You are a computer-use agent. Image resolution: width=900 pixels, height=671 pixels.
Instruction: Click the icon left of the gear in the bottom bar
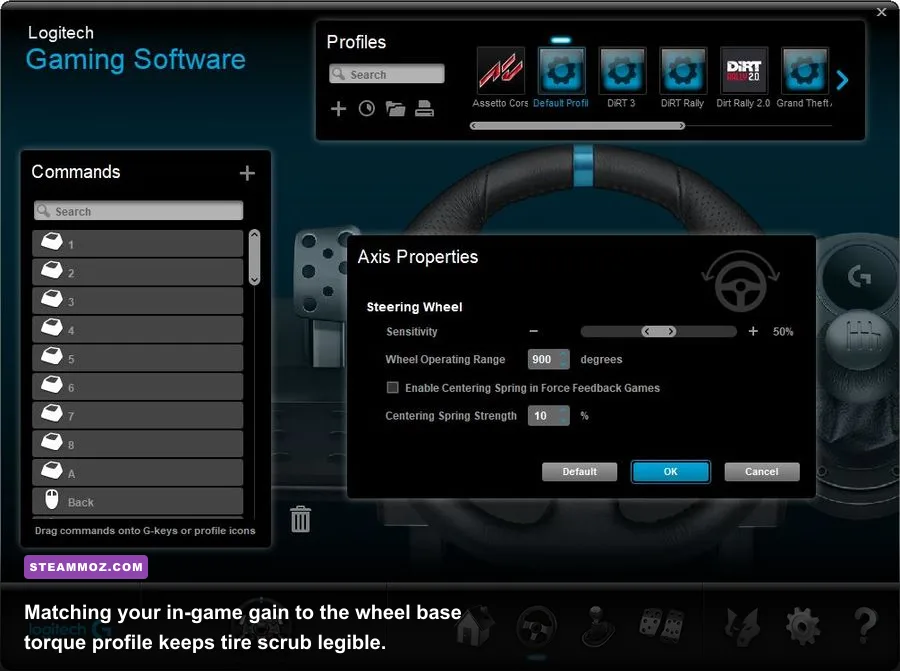(741, 626)
